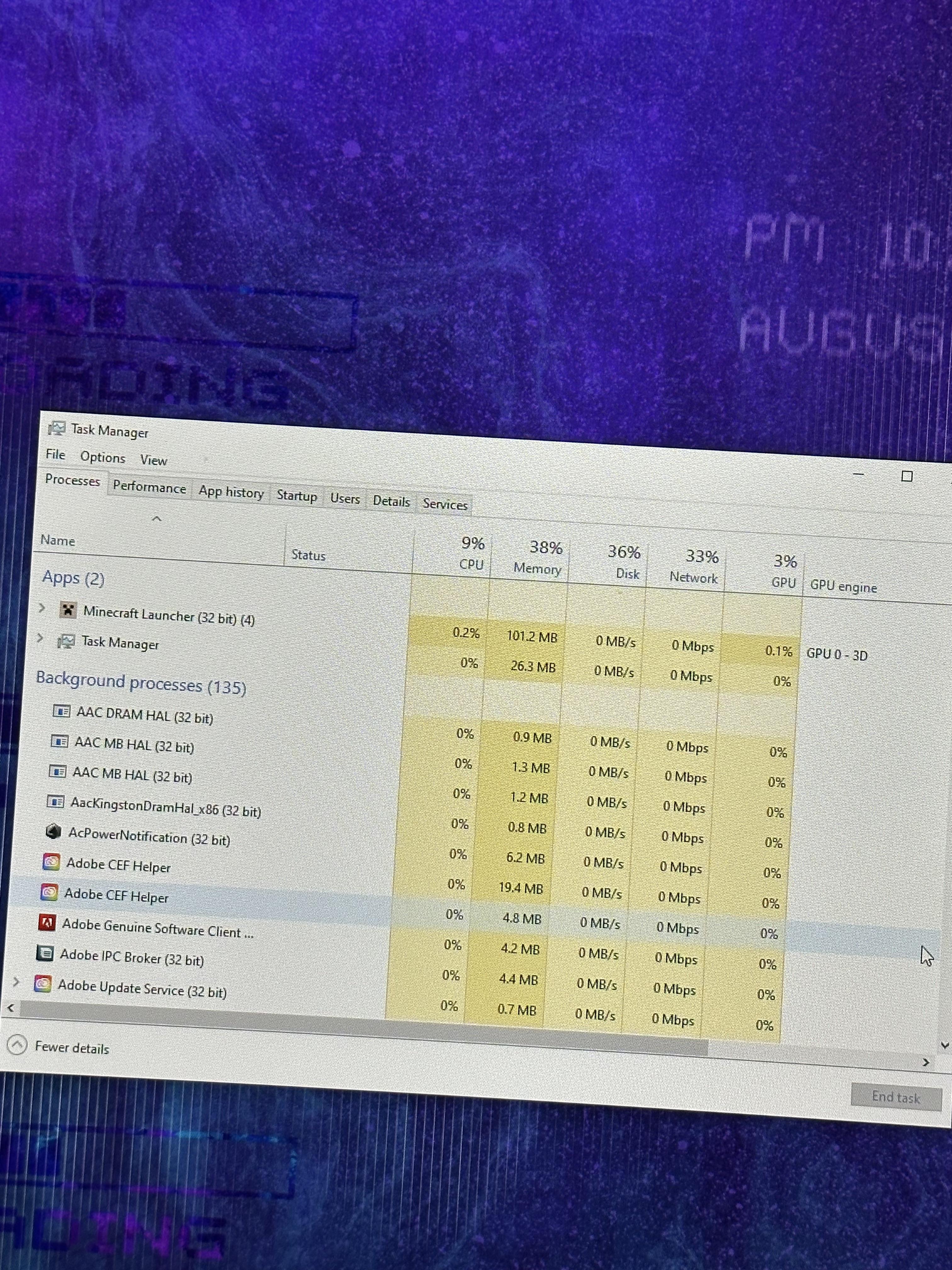Click the Adobe Genuine Software Client icon

click(47, 924)
